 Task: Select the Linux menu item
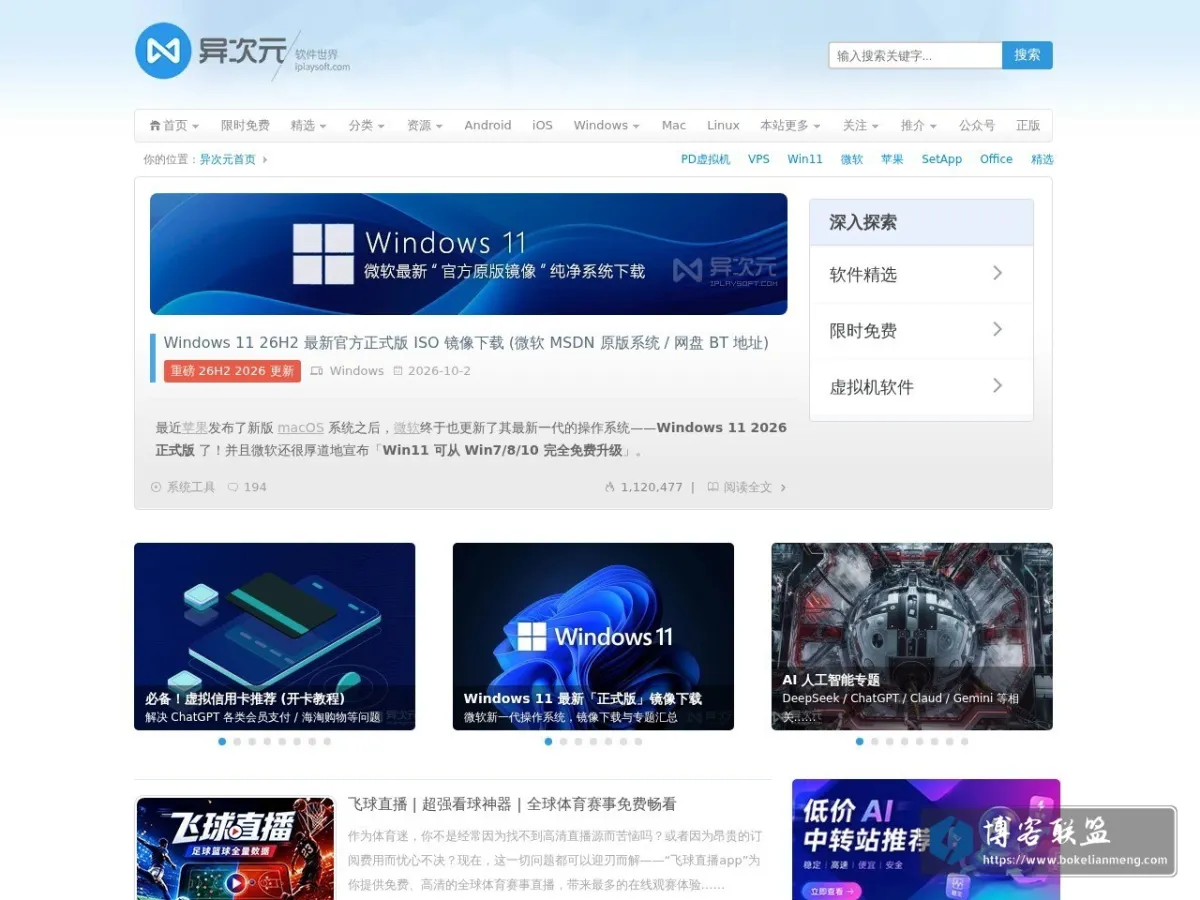[x=723, y=125]
